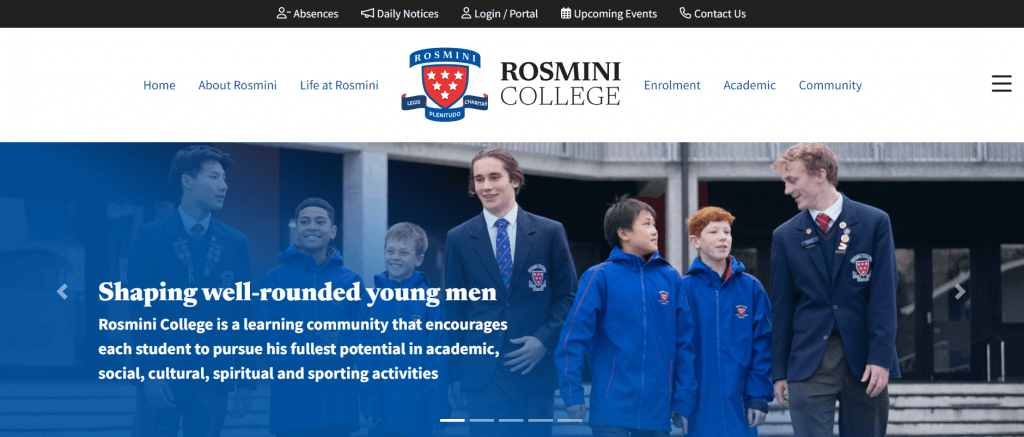Click the Rosmini College title text
This screenshot has height=437, width=1024.
pos(560,84)
